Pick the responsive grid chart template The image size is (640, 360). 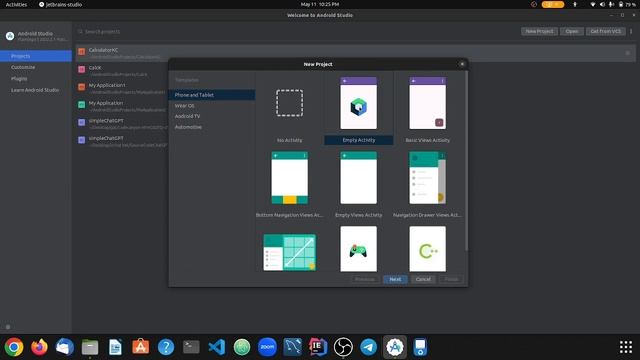(289, 252)
